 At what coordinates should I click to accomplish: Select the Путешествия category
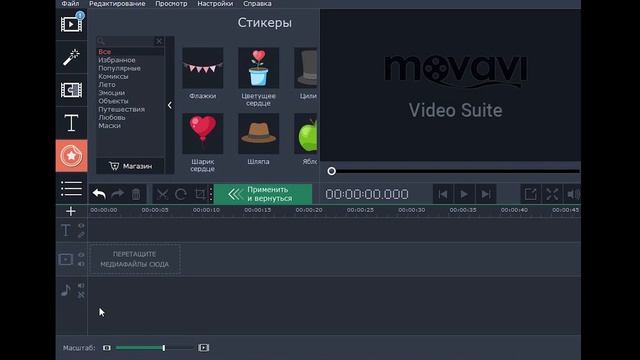pos(121,109)
